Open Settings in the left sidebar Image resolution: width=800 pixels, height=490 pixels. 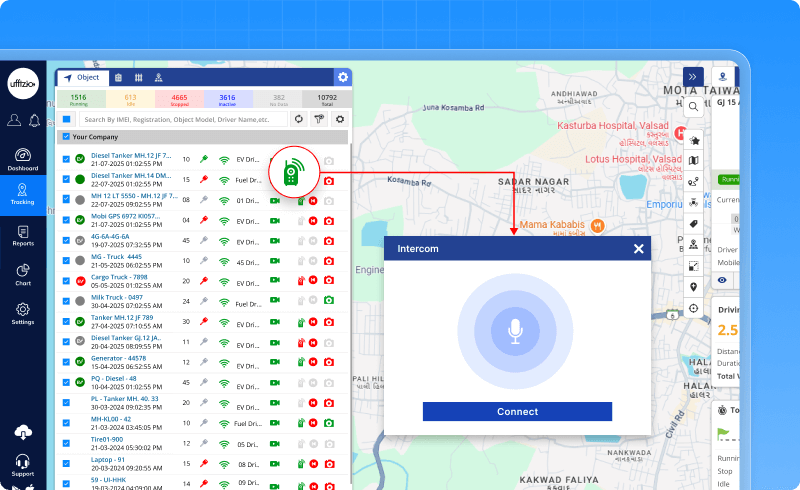tap(23, 313)
